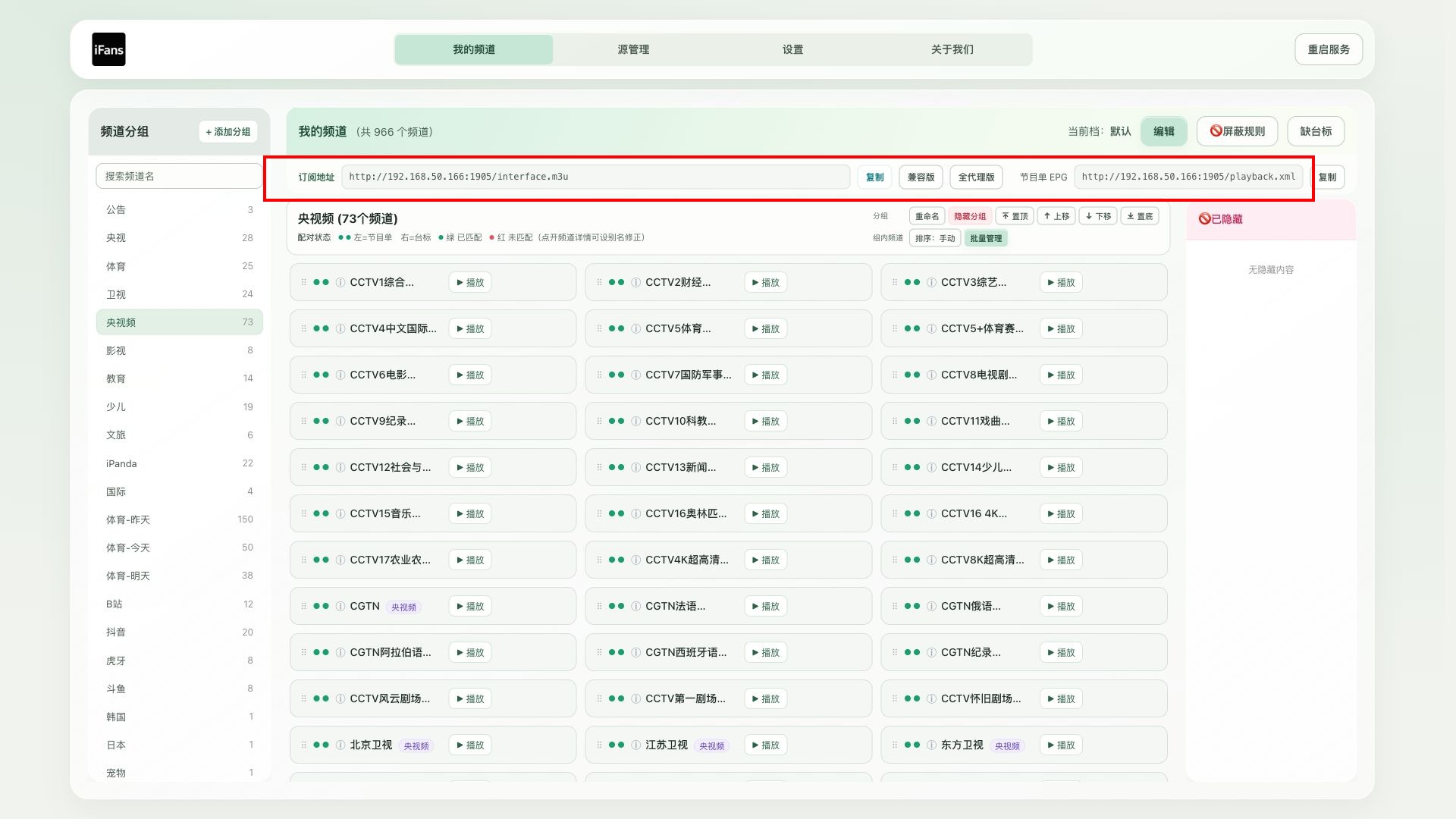The height and width of the screenshot is (819, 1456).
Task: Open info icon for CCTV5体育 channel
Action: coord(636,328)
